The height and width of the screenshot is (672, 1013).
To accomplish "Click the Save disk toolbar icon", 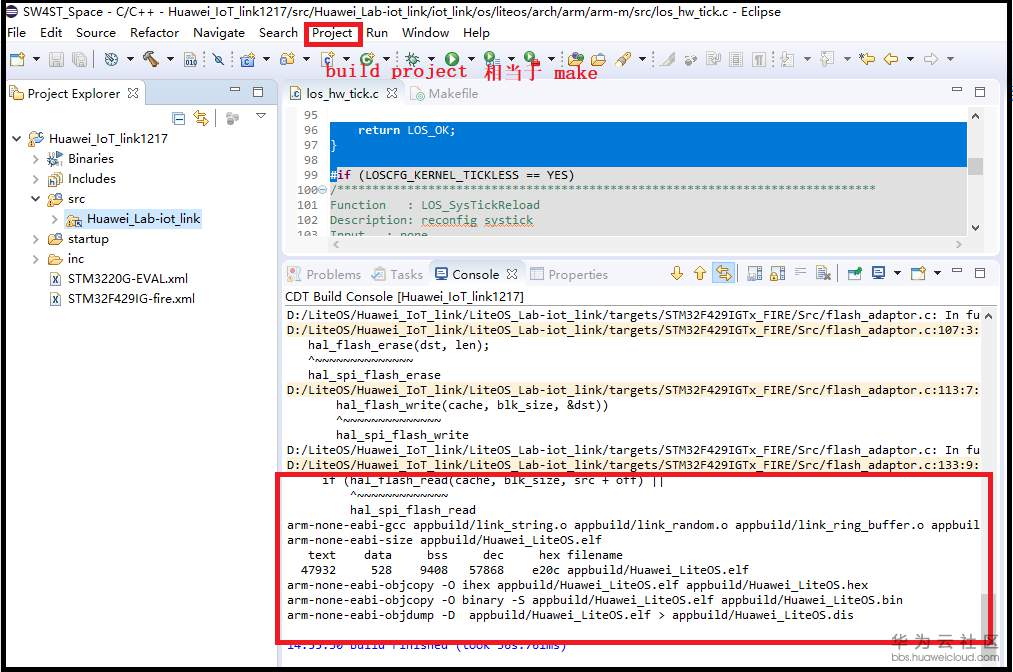I will pyautogui.click(x=57, y=59).
